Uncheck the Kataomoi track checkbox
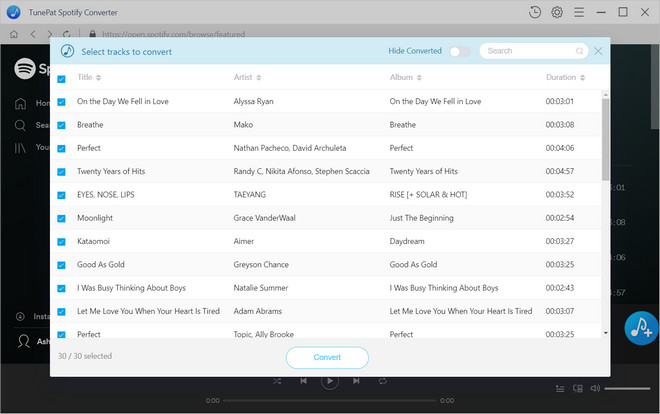Viewport: 660px width, 414px height. 61,242
